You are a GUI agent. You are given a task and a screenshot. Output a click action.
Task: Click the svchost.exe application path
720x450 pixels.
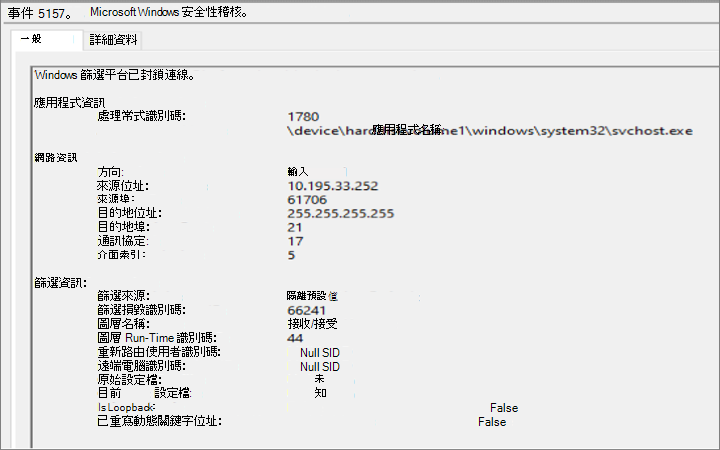click(x=490, y=131)
